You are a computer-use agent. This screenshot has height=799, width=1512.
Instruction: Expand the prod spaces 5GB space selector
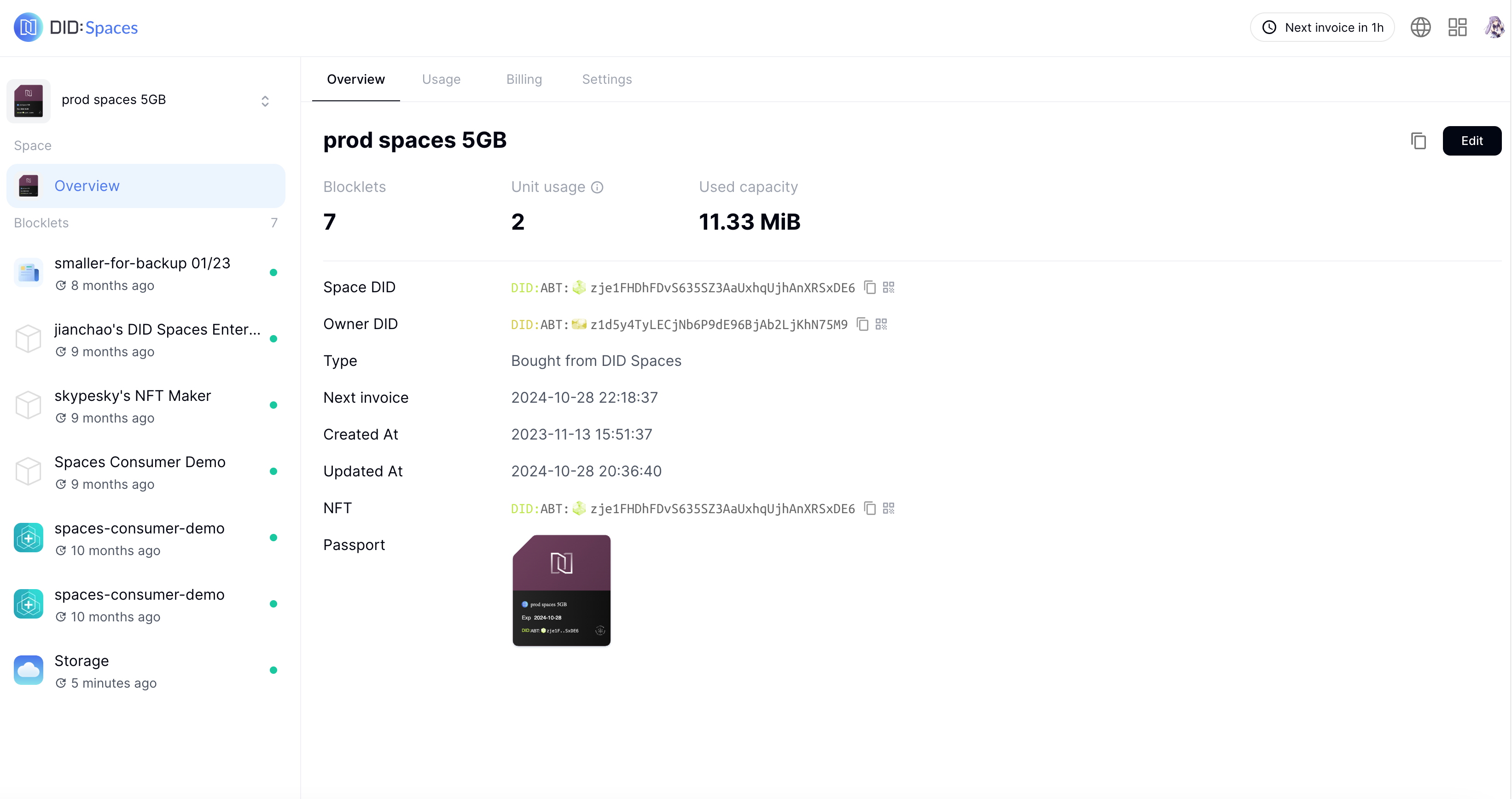(x=265, y=101)
